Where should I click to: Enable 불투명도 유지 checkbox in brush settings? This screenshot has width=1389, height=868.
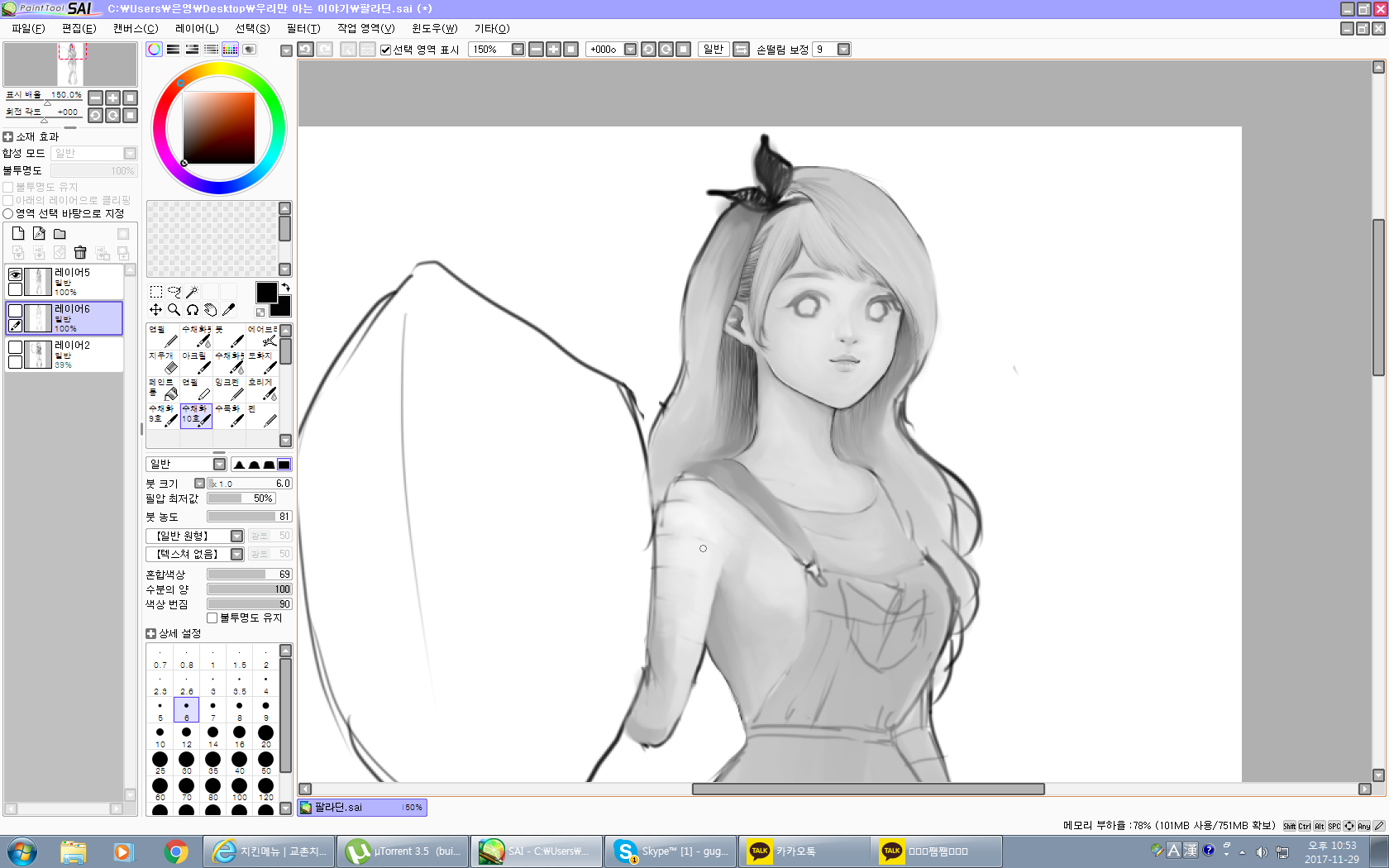click(212, 618)
